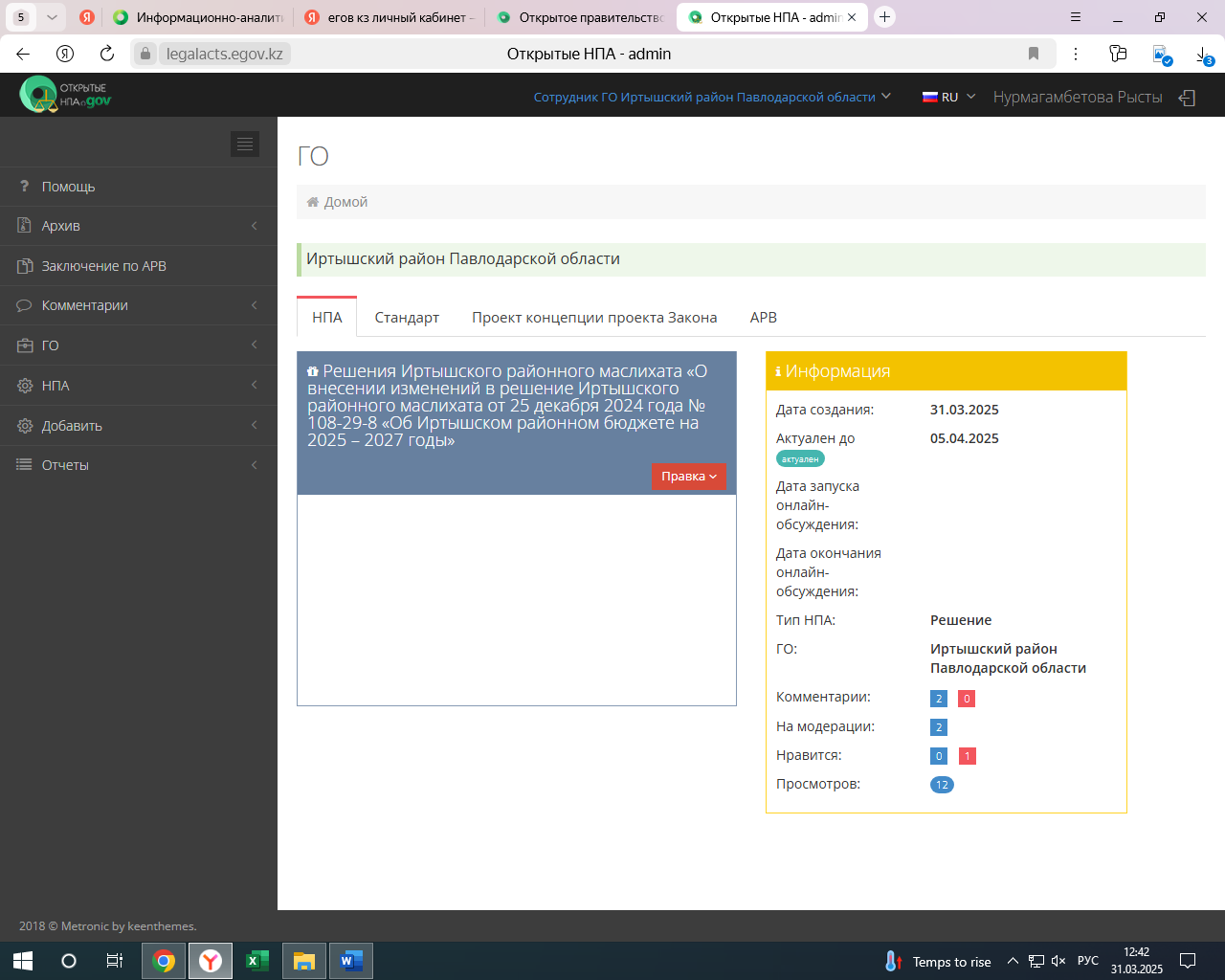This screenshot has width=1225, height=980.
Task: Open the browser downloads icon
Action: tap(1203, 55)
